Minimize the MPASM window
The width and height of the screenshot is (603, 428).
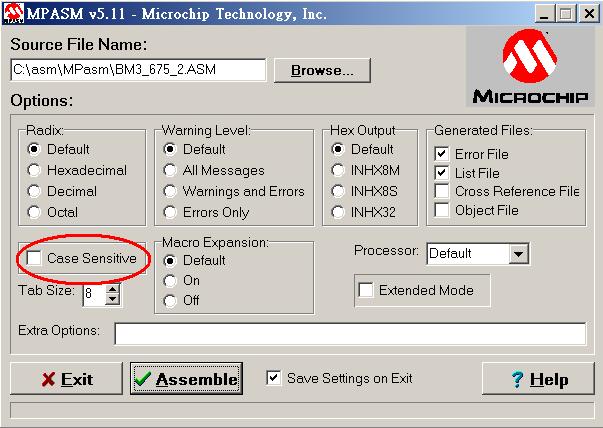pos(545,14)
